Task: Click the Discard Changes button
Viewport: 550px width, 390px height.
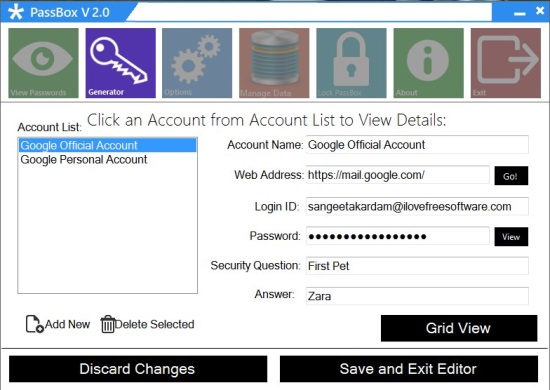Action: point(138,369)
